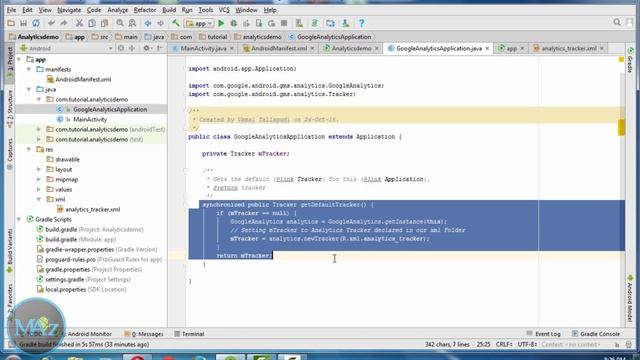Click the Collapse All icon in Project panel
640x360 pixels.
(132, 48)
